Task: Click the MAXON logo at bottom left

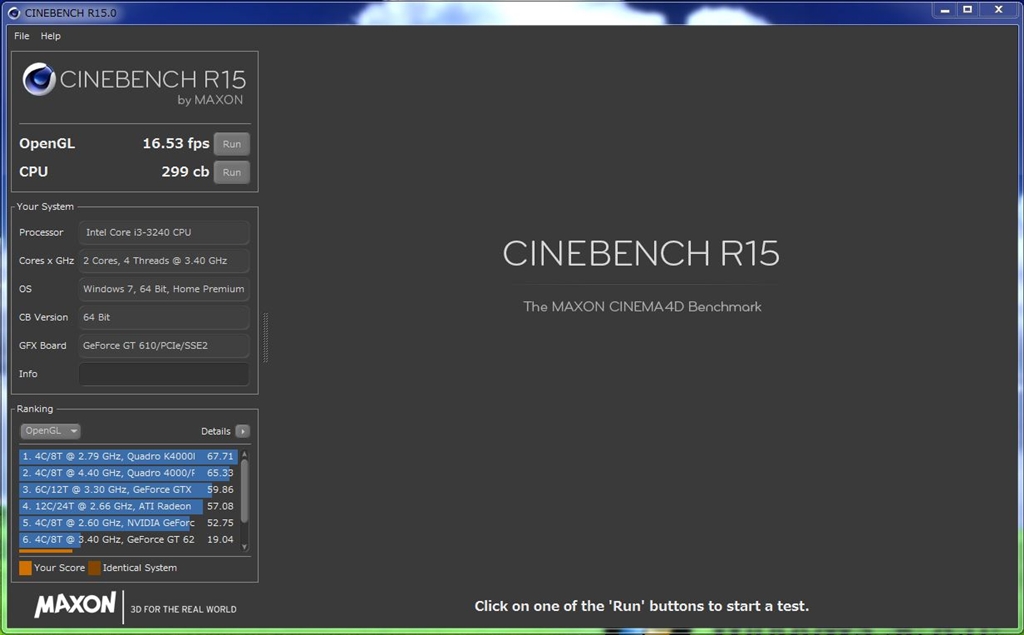Action: [75, 605]
